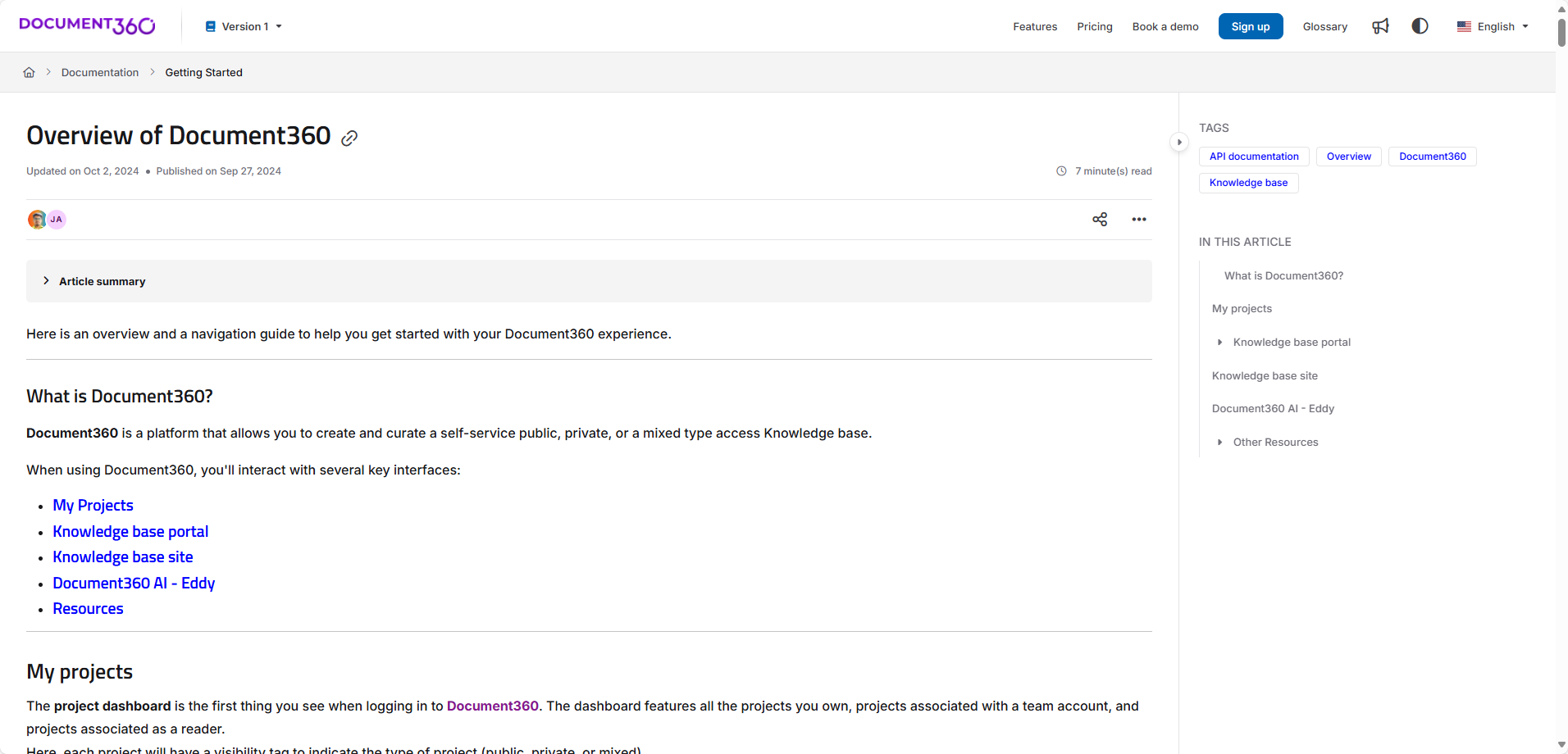The height and width of the screenshot is (754, 1568).
Task: Click the JA contributor avatar
Action: [x=57, y=220]
